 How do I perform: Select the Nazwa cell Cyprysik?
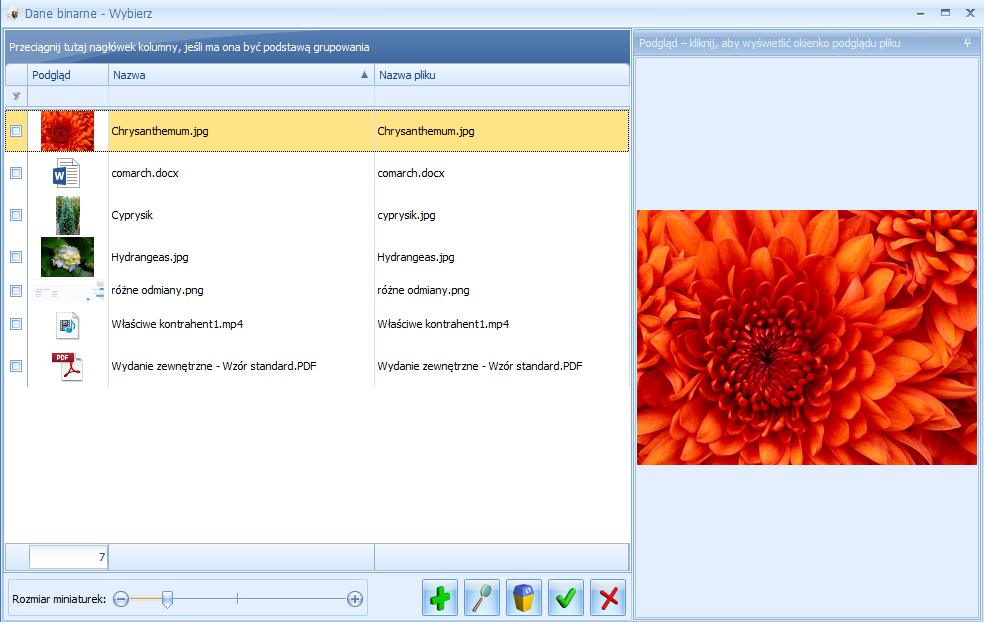pyautogui.click(x=241, y=215)
